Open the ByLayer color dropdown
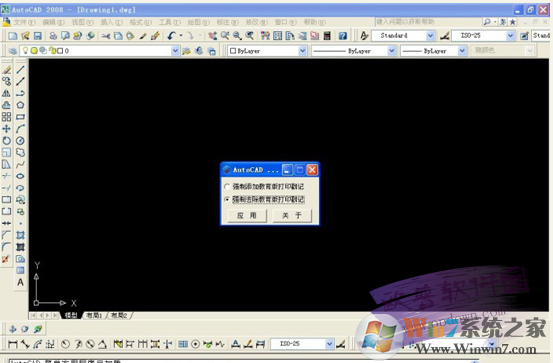This screenshot has width=553, height=363. coord(303,51)
